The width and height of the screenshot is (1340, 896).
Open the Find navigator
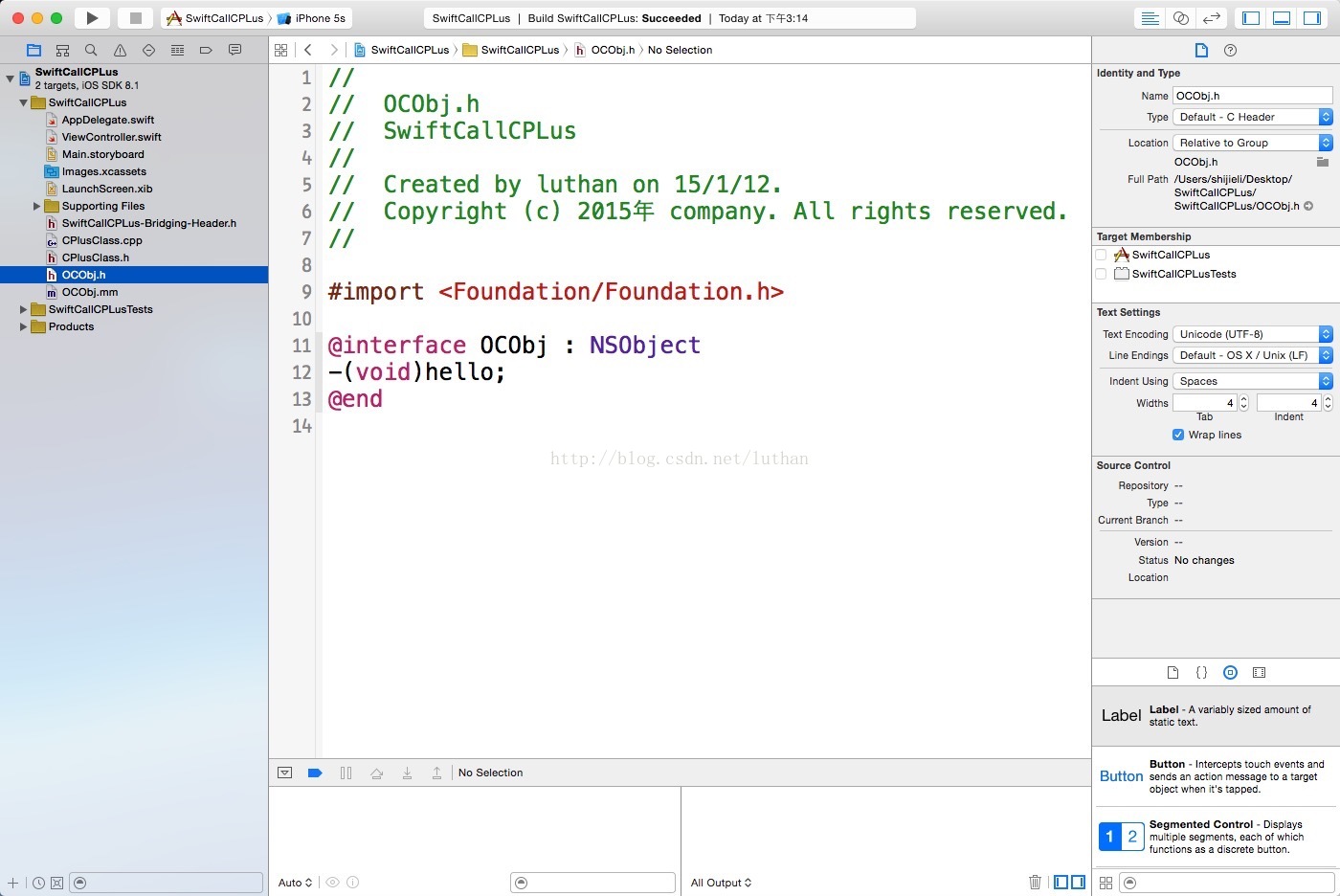click(x=91, y=50)
